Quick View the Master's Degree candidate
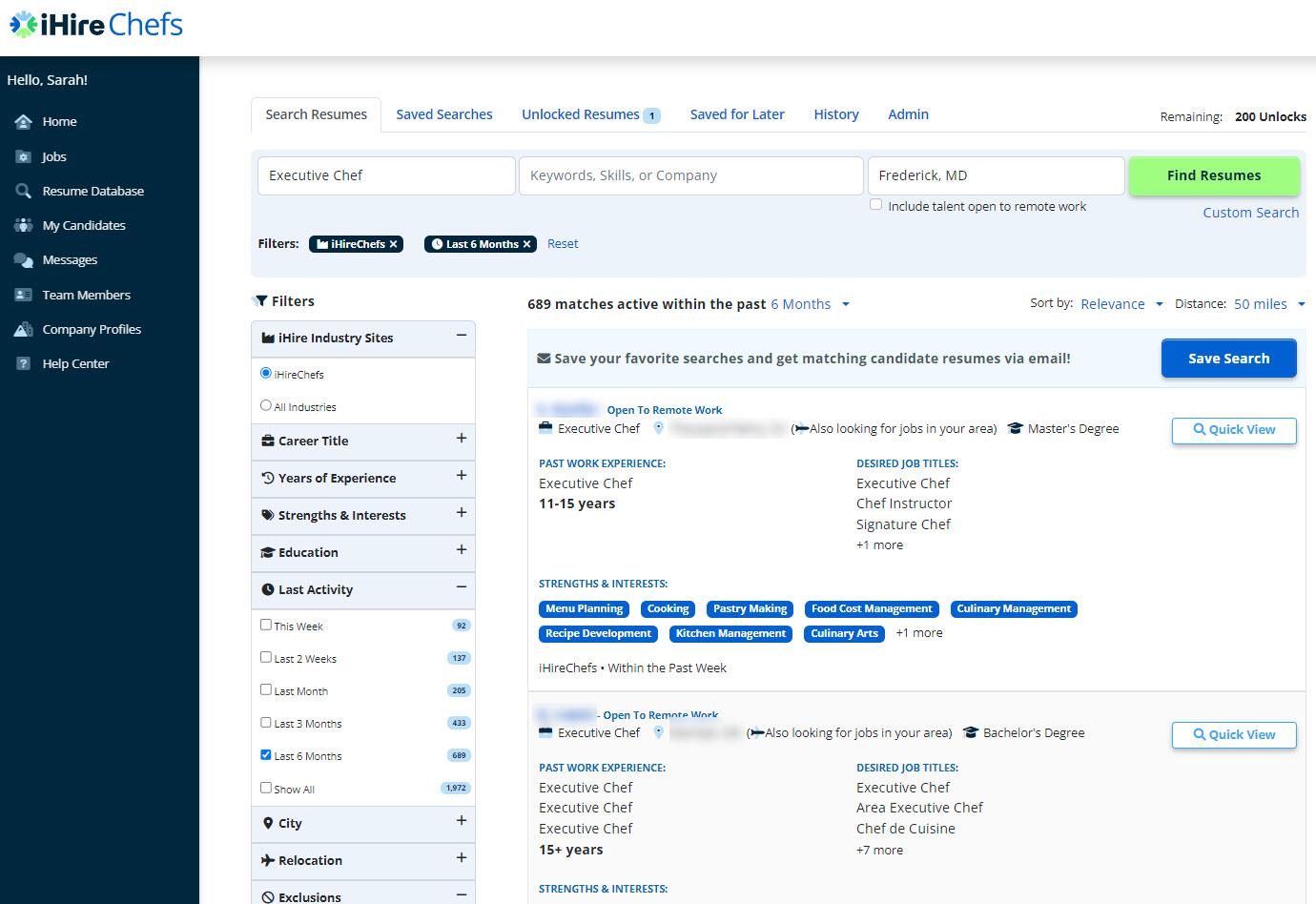 pyautogui.click(x=1234, y=430)
